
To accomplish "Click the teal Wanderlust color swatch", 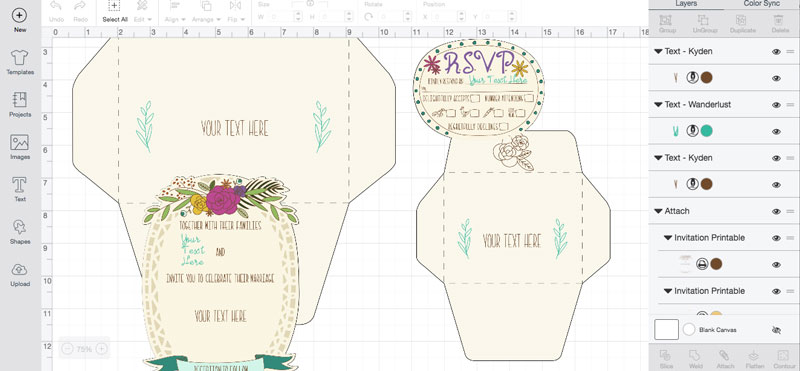I will 706,131.
